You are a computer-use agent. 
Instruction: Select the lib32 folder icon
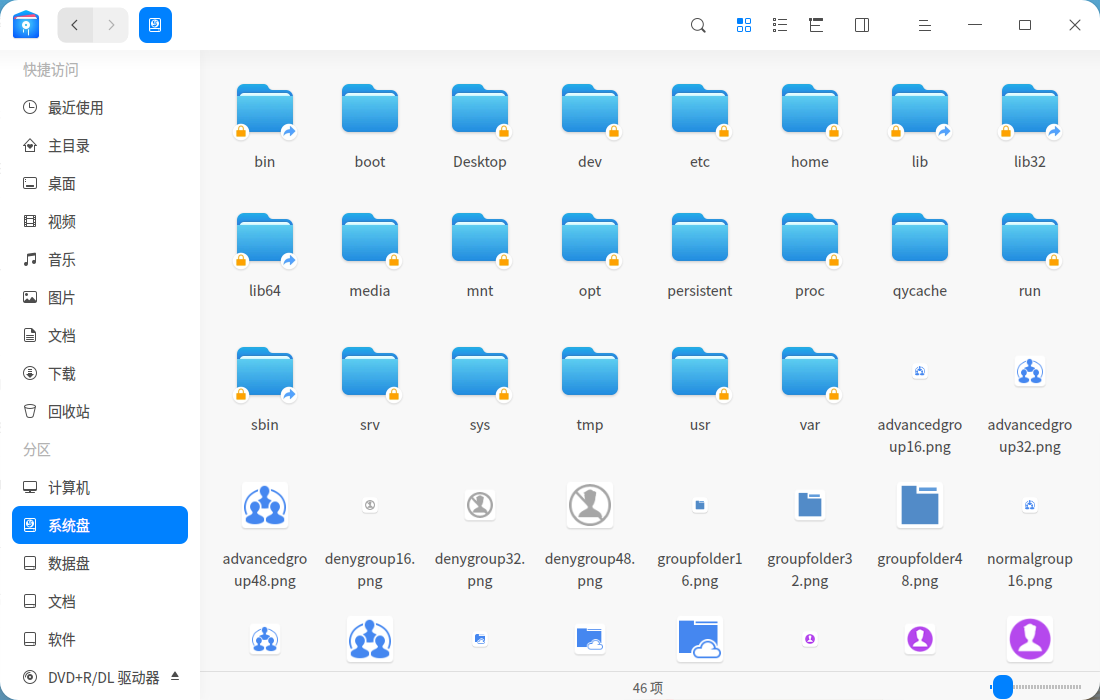[x=1030, y=111]
